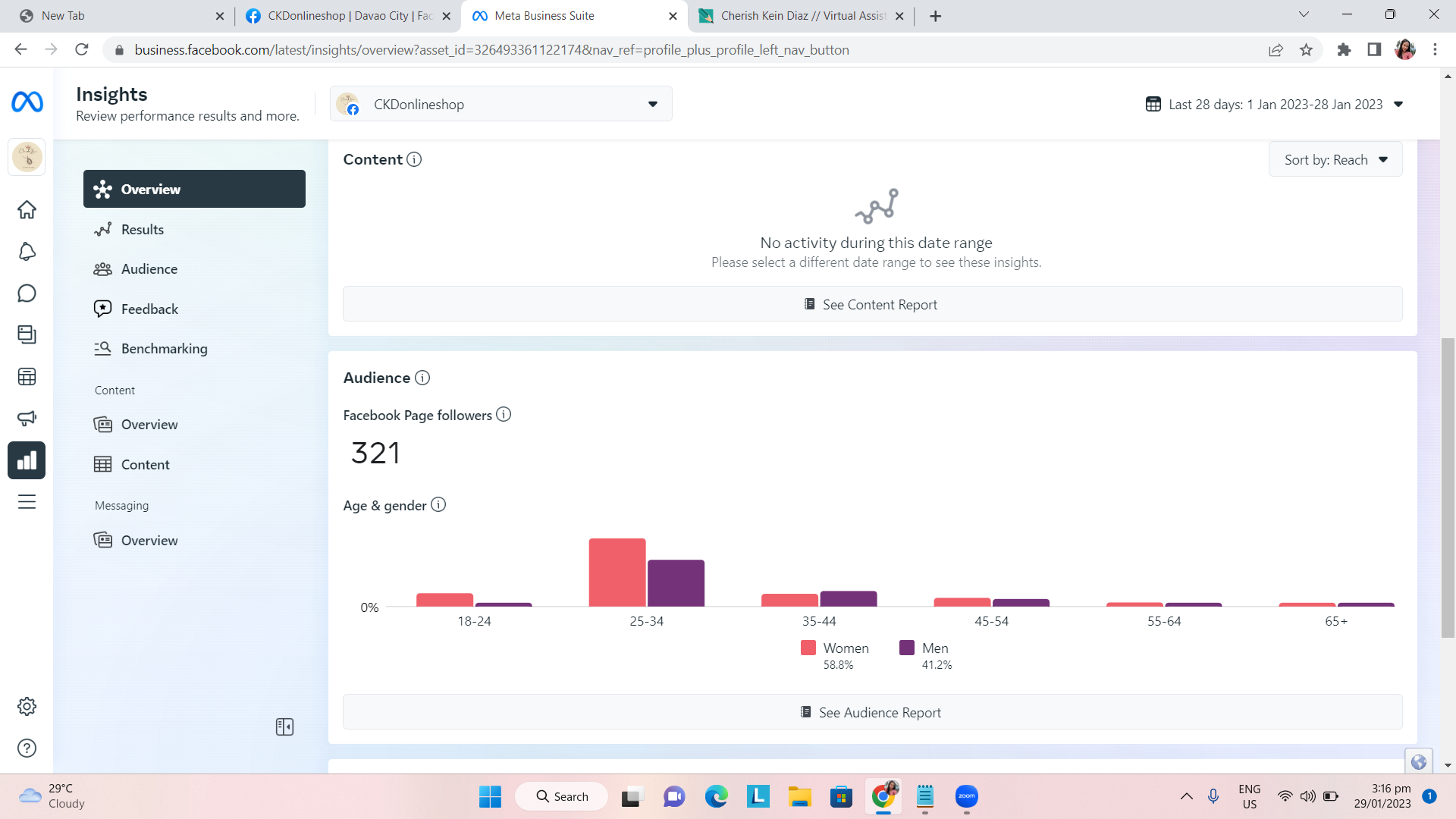Open Ads megaphone icon

pyautogui.click(x=27, y=419)
